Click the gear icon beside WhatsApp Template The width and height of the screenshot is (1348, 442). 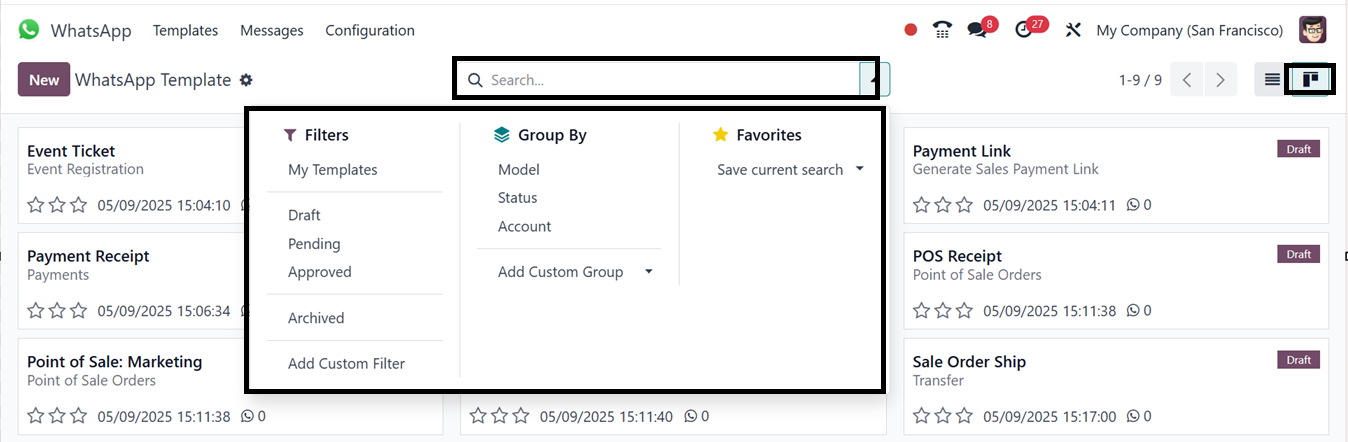click(247, 80)
